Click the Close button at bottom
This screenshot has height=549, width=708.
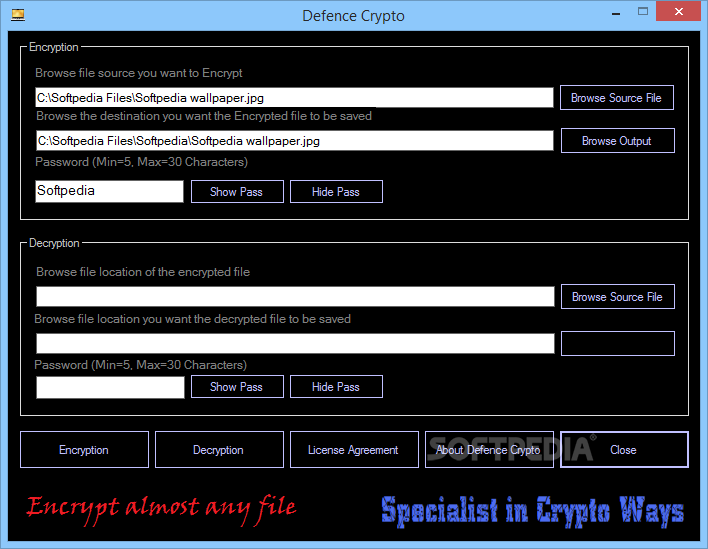coord(624,450)
